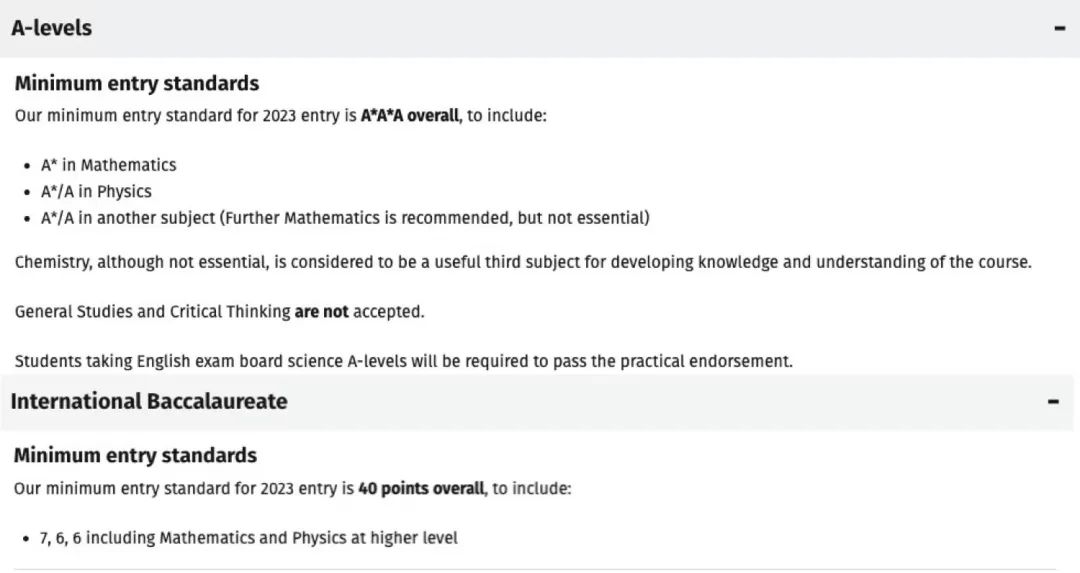Viewport: 1080px width, 573px height.
Task: Click the bold A*A*A overall text
Action: coord(410,116)
